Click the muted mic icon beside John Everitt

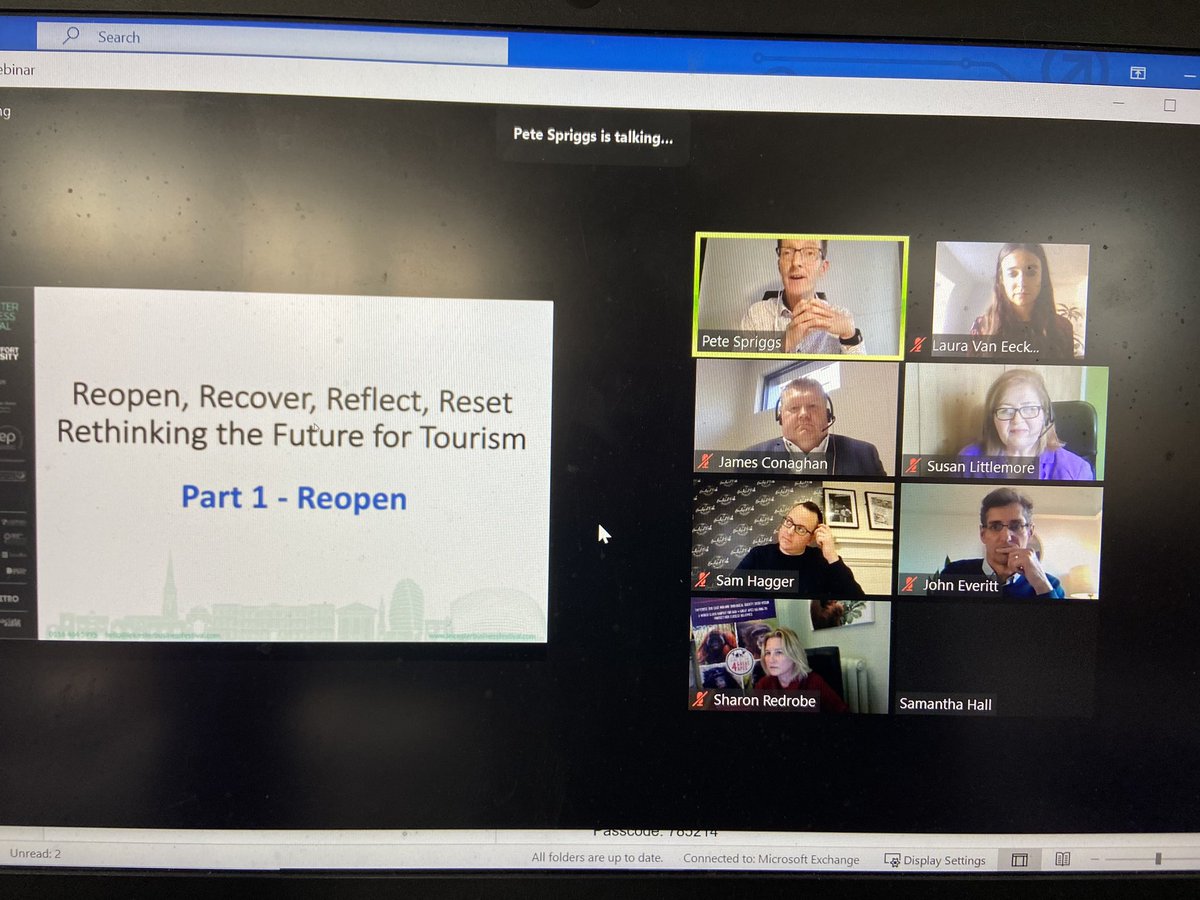click(x=911, y=585)
